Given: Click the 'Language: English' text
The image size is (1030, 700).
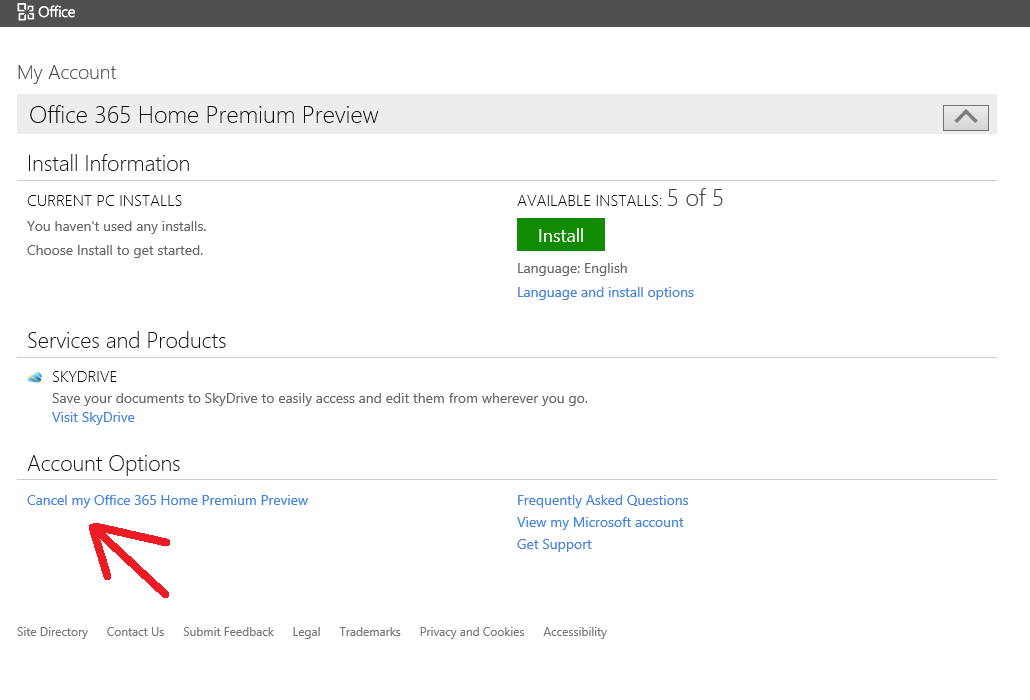Looking at the screenshot, I should pyautogui.click(x=572, y=269).
